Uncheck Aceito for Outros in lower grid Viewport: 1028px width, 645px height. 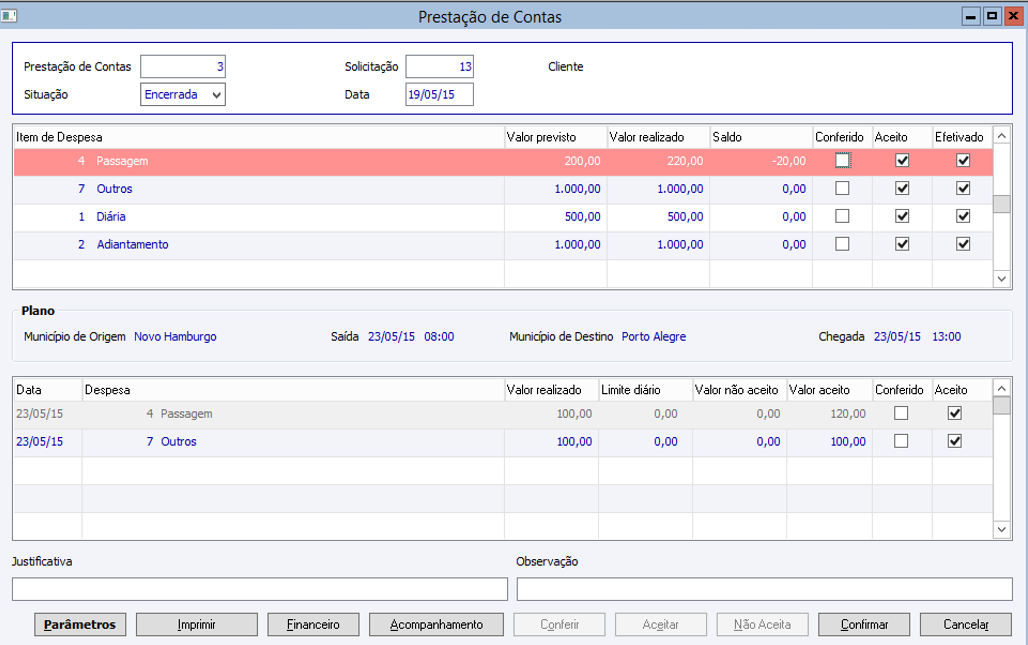tap(954, 441)
